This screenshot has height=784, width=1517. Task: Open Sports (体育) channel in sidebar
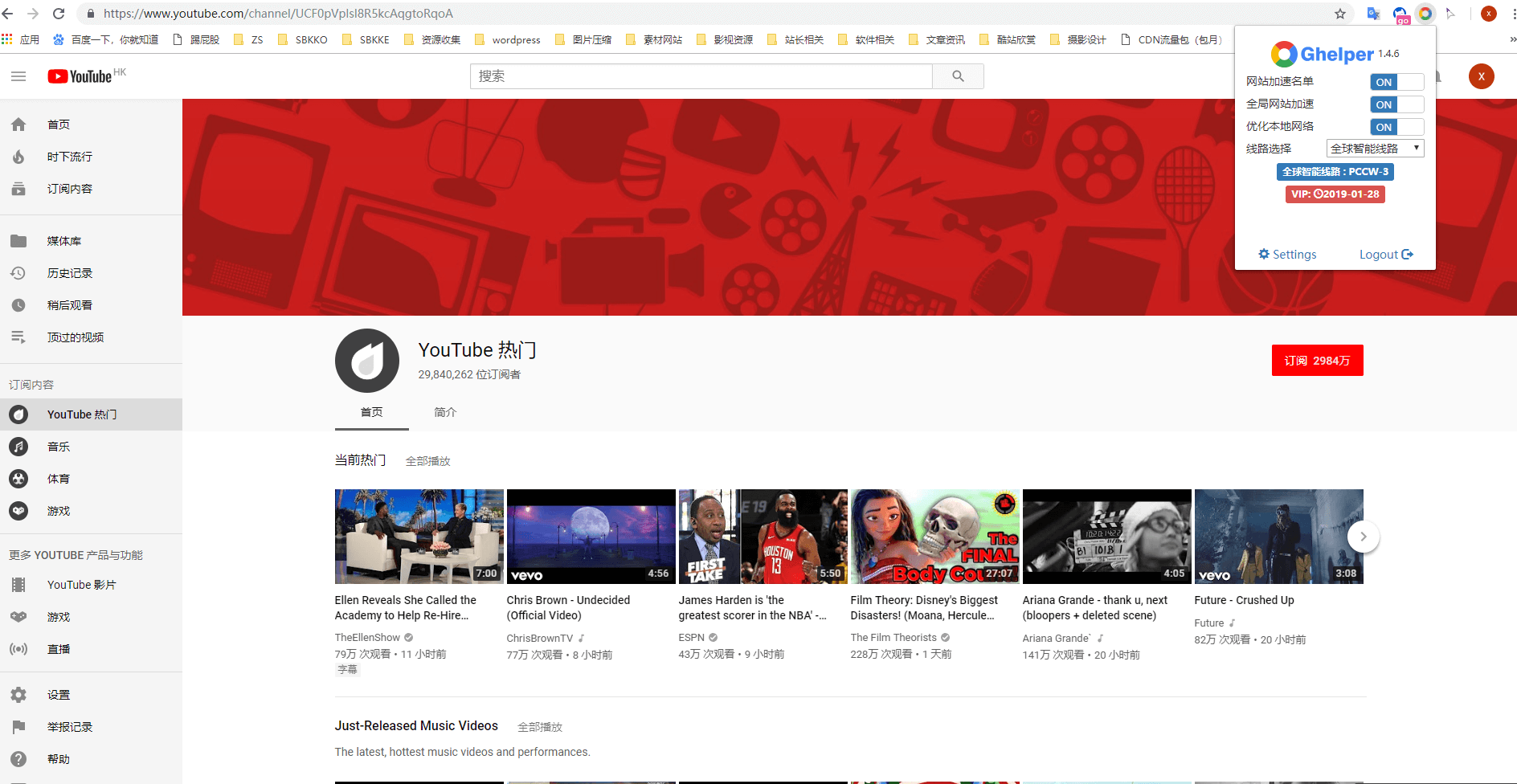91,479
